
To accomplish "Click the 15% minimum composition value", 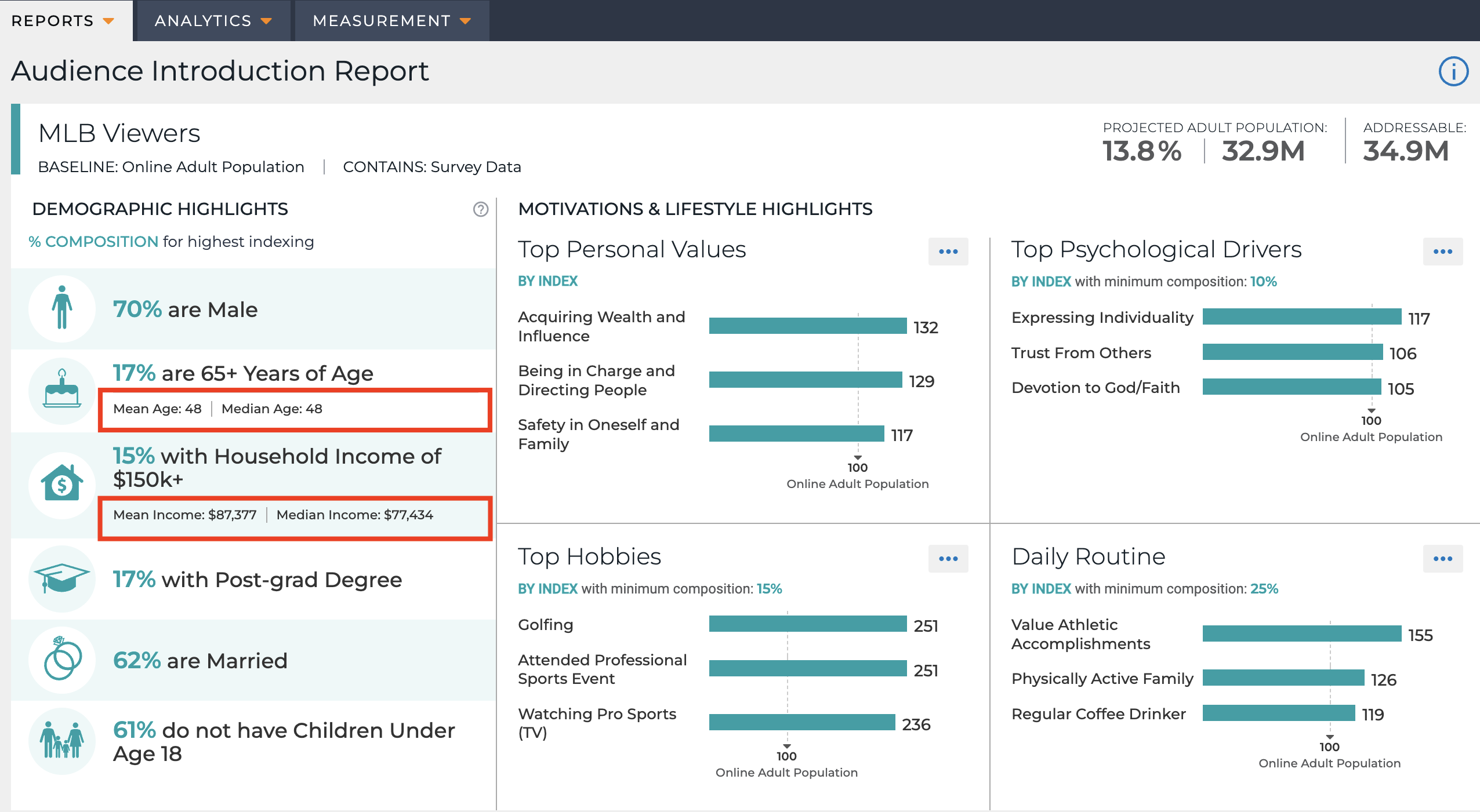I will pos(770,589).
